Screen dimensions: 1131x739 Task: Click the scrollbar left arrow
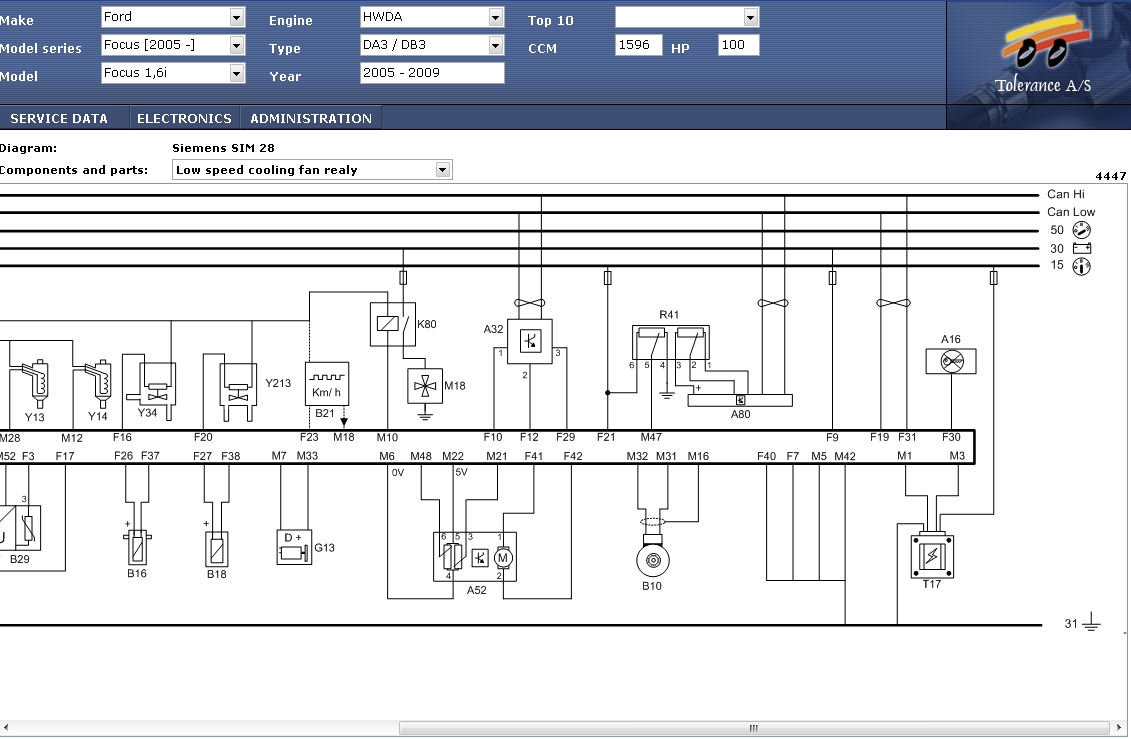tap(6, 728)
